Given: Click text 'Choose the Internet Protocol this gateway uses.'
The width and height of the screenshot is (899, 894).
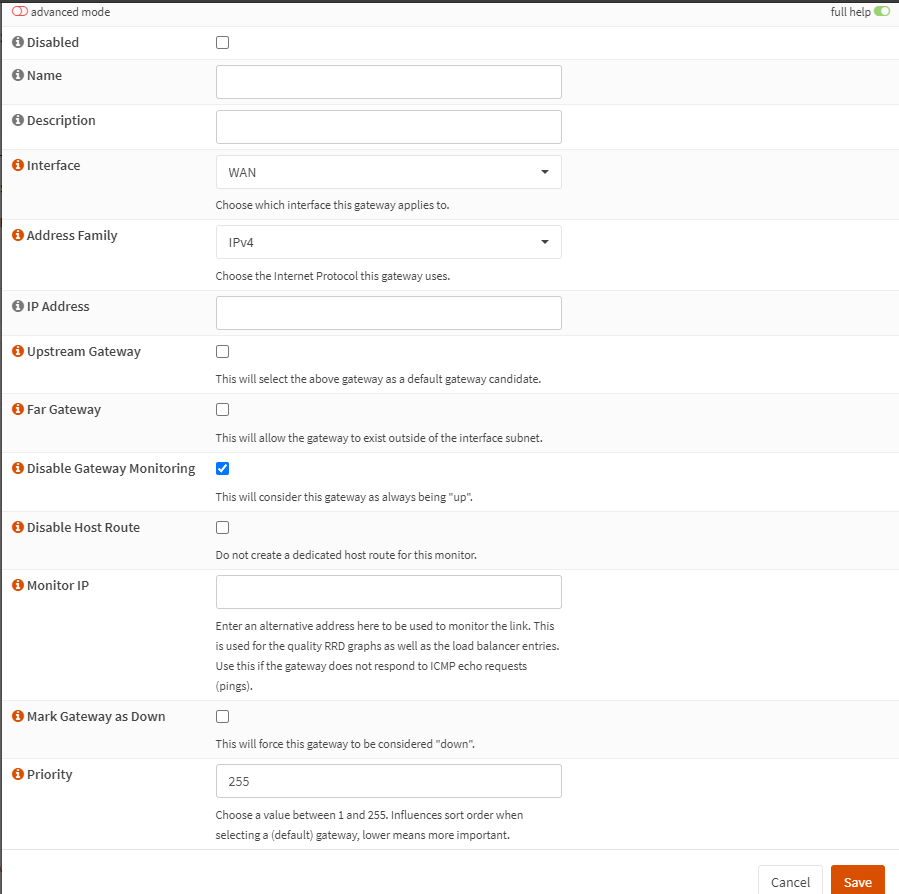Looking at the screenshot, I should [333, 276].
